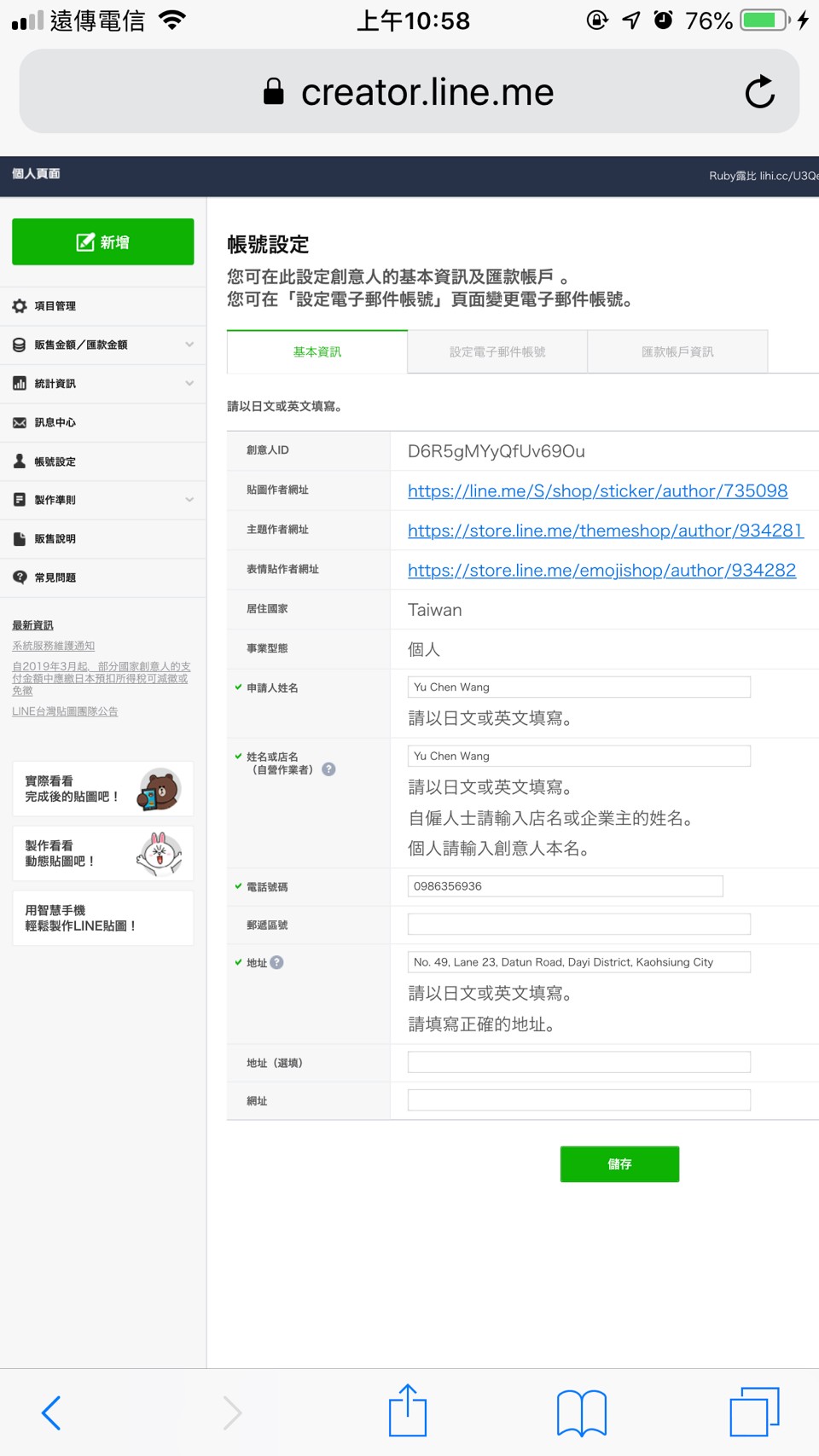The image size is (819, 1456).
Task: Click the green 儲存 button
Action: tap(619, 1164)
